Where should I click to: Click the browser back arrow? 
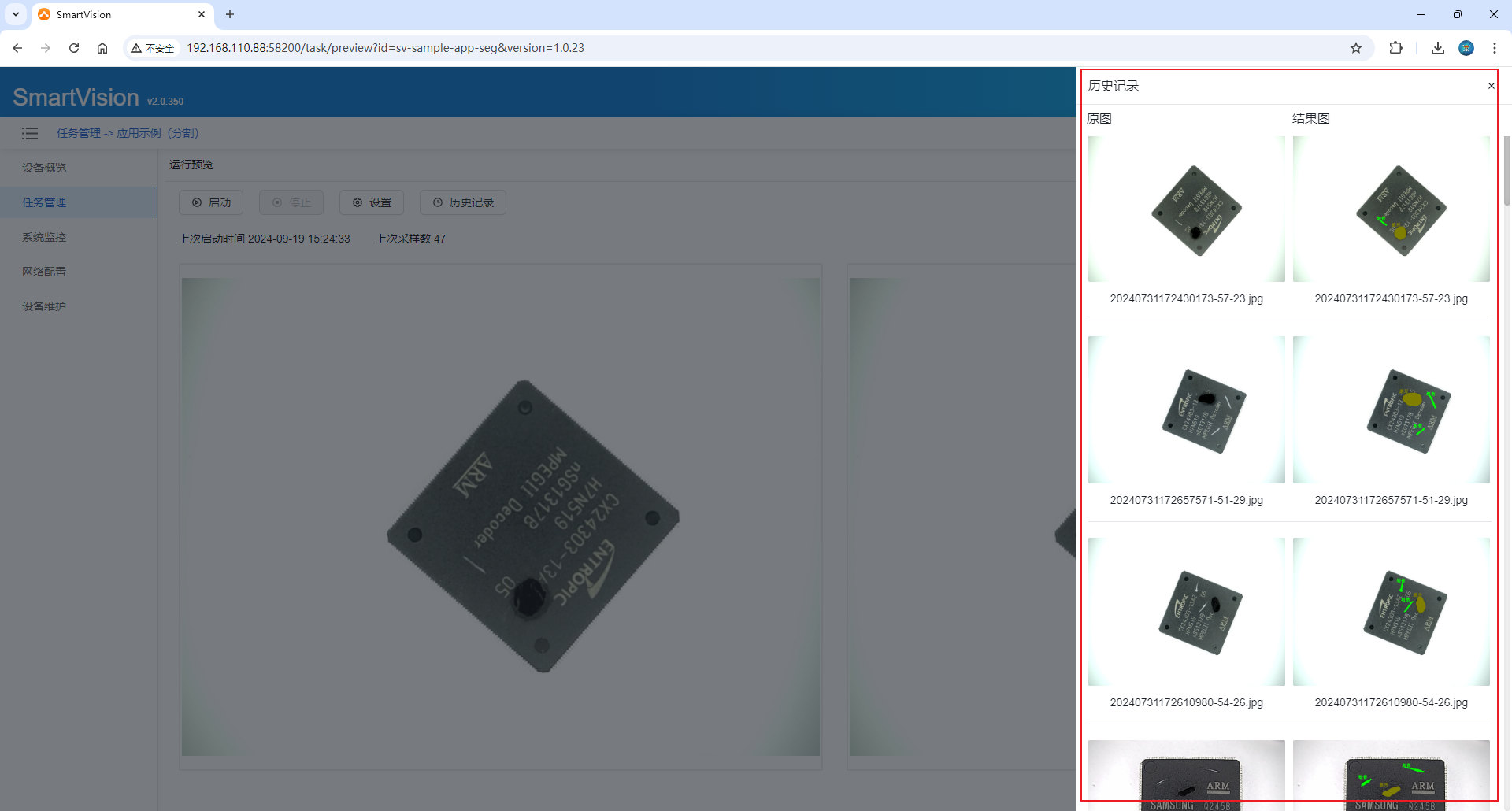[x=17, y=48]
